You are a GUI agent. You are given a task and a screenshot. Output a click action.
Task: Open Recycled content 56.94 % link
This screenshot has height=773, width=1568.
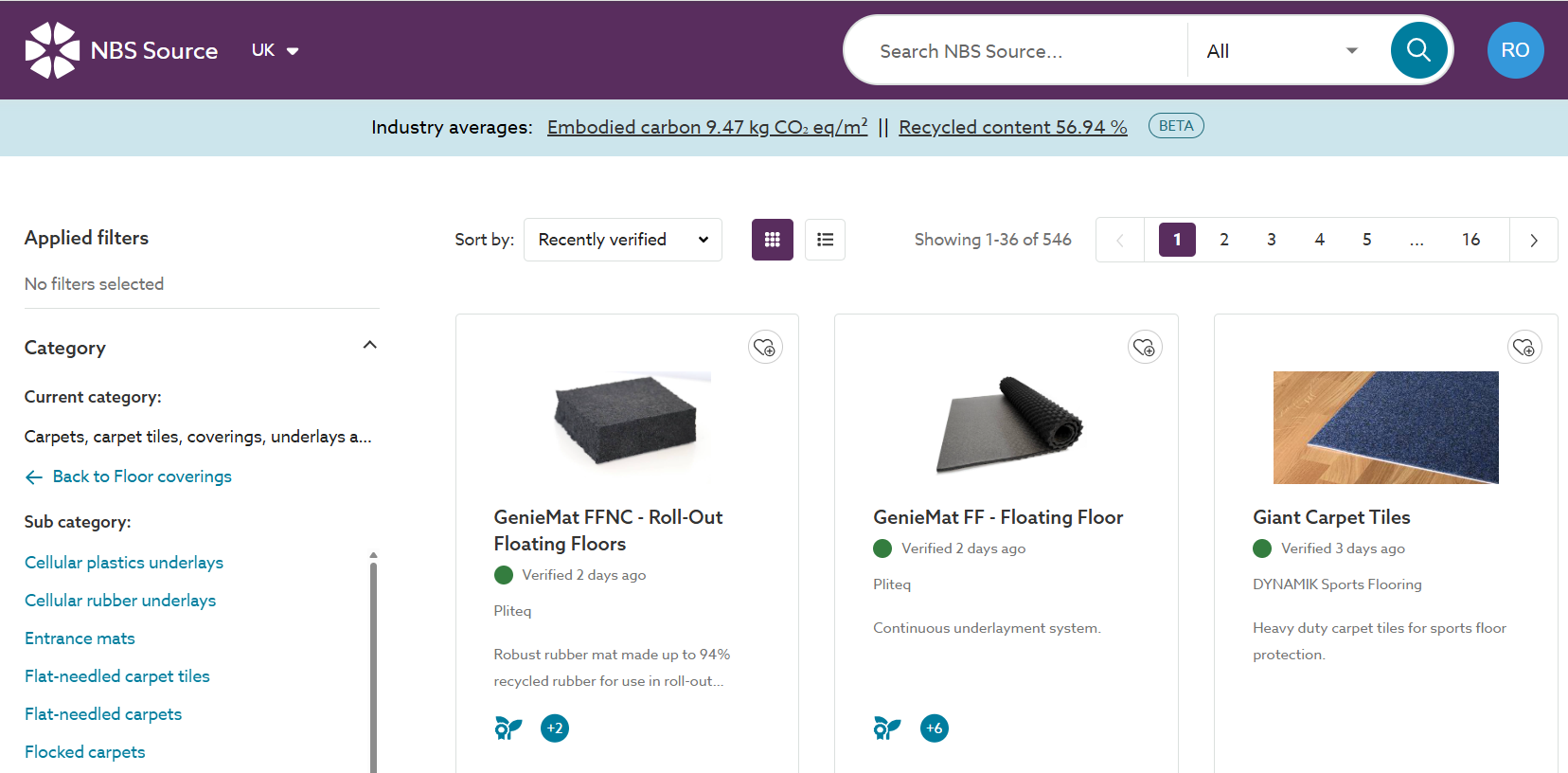click(1013, 127)
